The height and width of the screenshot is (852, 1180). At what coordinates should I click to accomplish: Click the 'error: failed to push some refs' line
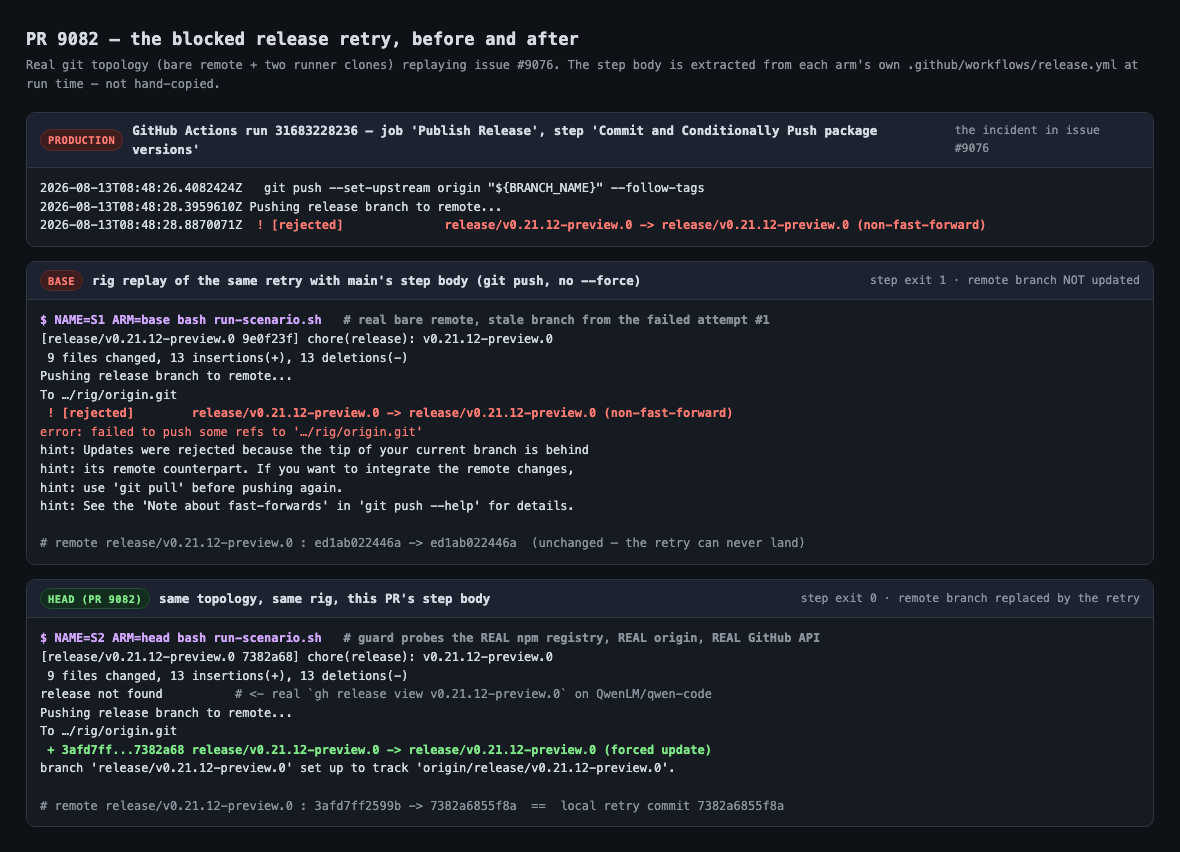pos(231,432)
